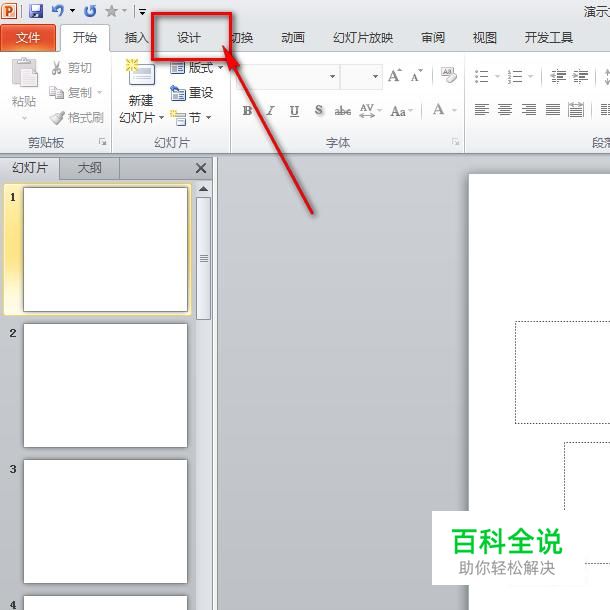
Task: Toggle Strikethrough abc formatting
Action: pos(342,111)
